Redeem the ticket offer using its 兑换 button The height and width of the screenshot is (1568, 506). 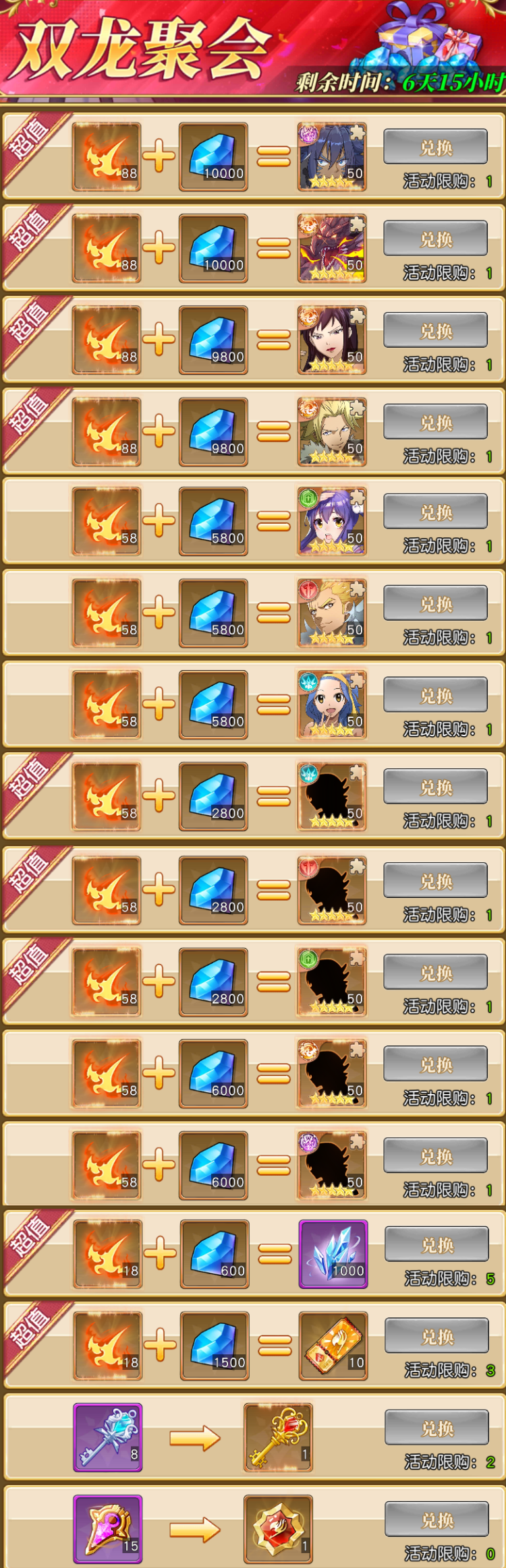437,1335
